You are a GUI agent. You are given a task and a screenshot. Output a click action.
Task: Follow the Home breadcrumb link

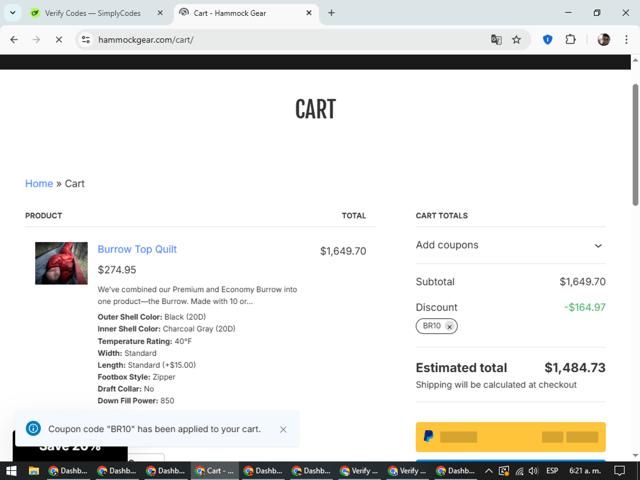pyautogui.click(x=39, y=184)
